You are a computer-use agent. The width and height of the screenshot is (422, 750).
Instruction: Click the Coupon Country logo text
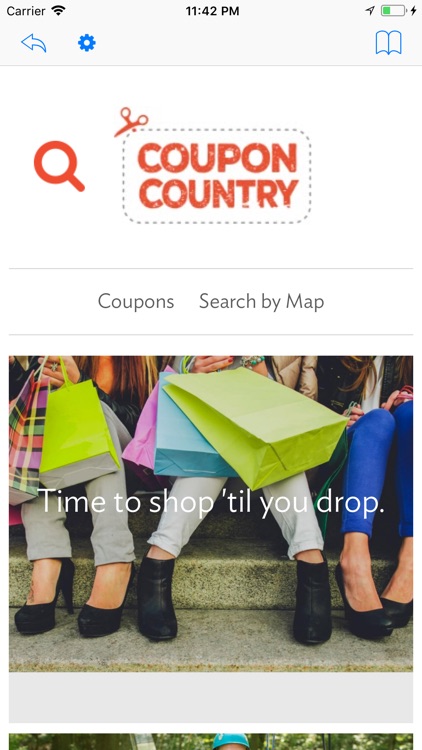(218, 176)
